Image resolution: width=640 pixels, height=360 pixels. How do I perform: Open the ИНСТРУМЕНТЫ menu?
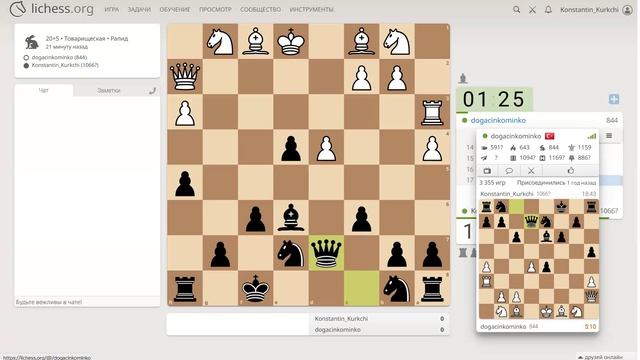coord(311,9)
